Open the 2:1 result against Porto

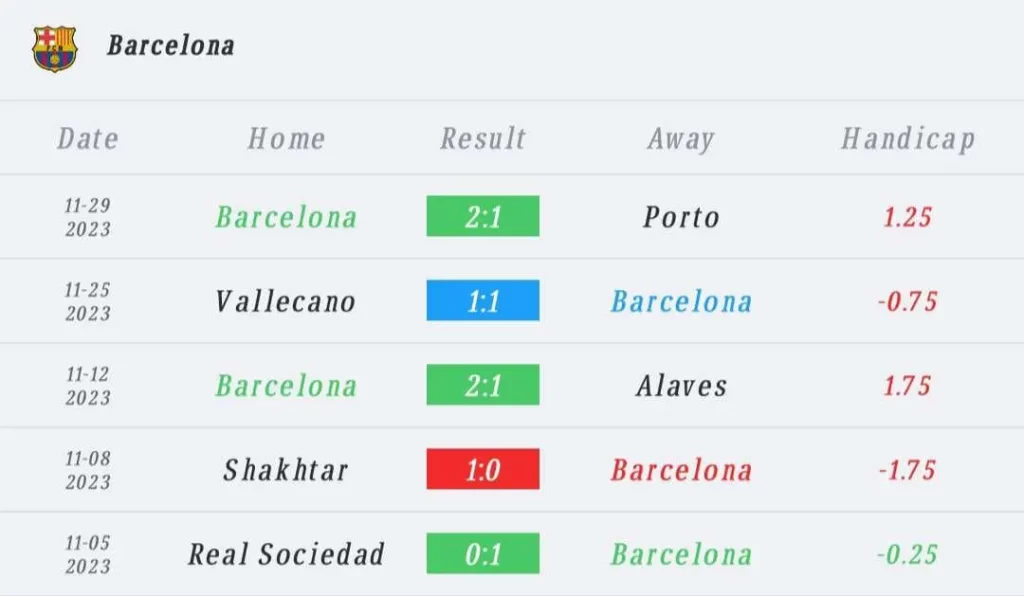click(x=483, y=217)
